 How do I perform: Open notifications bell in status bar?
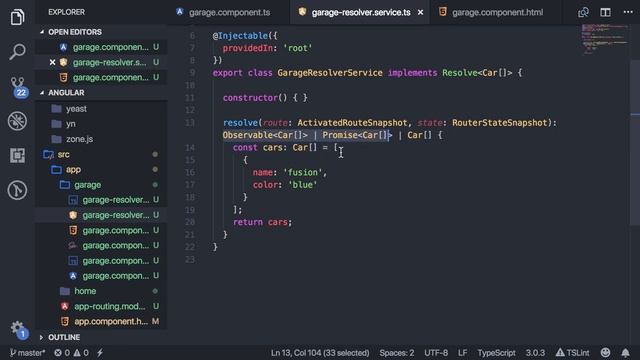click(625, 353)
